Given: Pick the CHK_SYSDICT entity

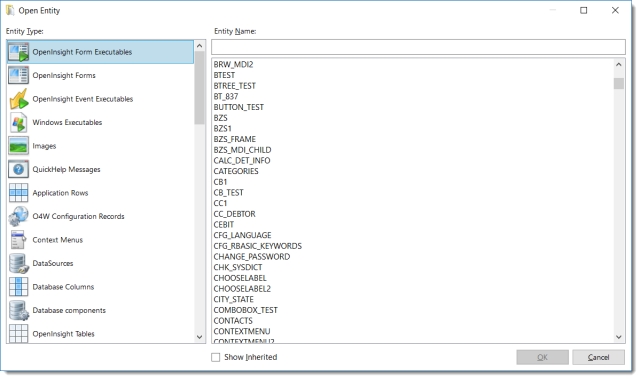Looking at the screenshot, I should click(x=238, y=267).
